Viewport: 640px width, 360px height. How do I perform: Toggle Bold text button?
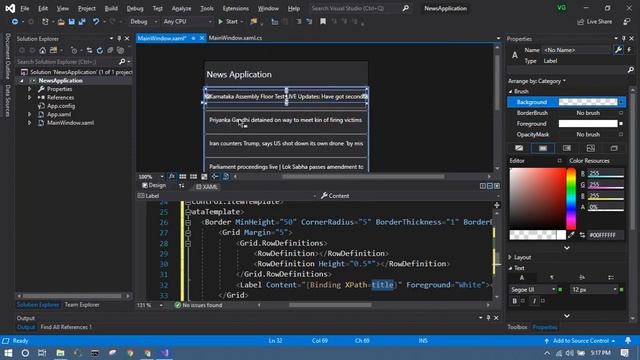click(514, 301)
